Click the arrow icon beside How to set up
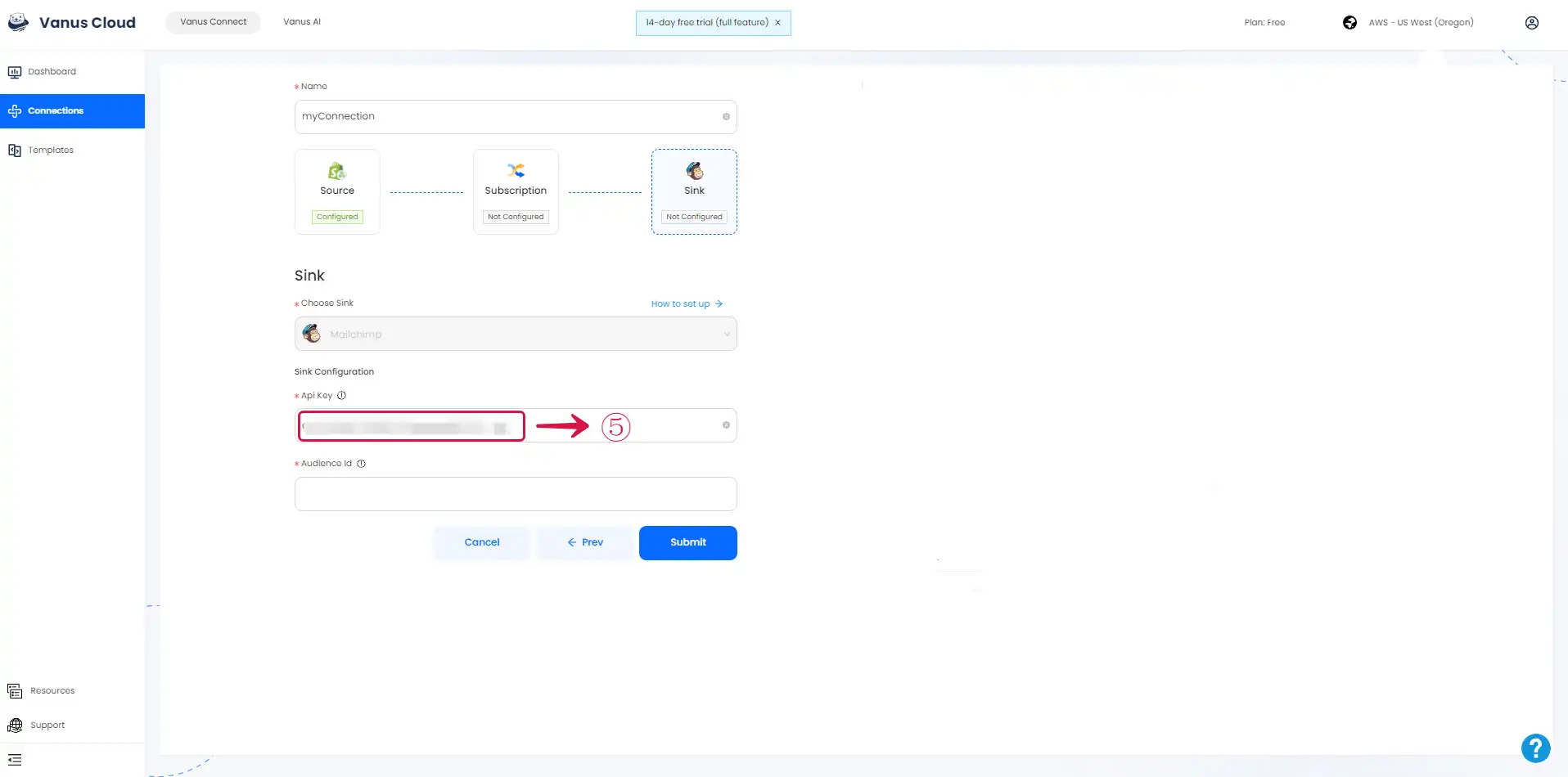This screenshot has width=1568, height=777. (x=719, y=304)
